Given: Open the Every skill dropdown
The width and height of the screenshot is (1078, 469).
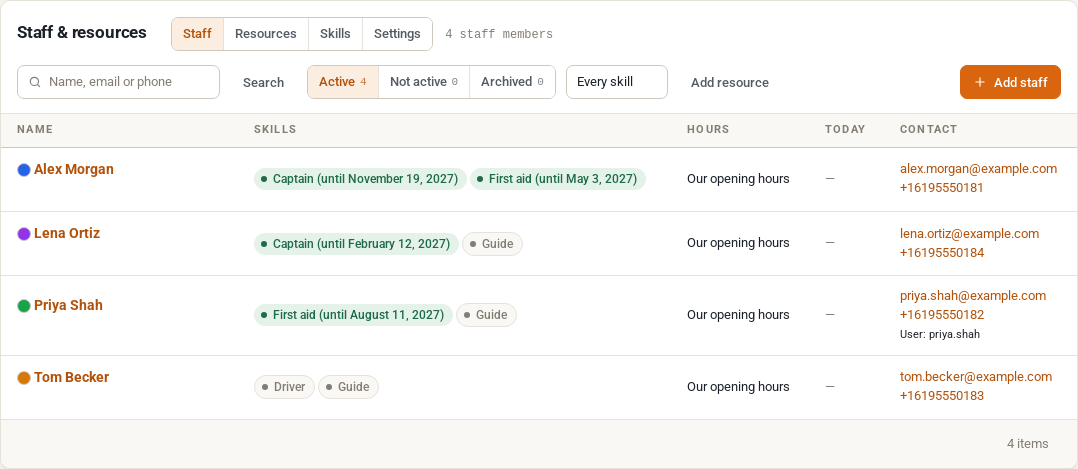Looking at the screenshot, I should (x=617, y=82).
